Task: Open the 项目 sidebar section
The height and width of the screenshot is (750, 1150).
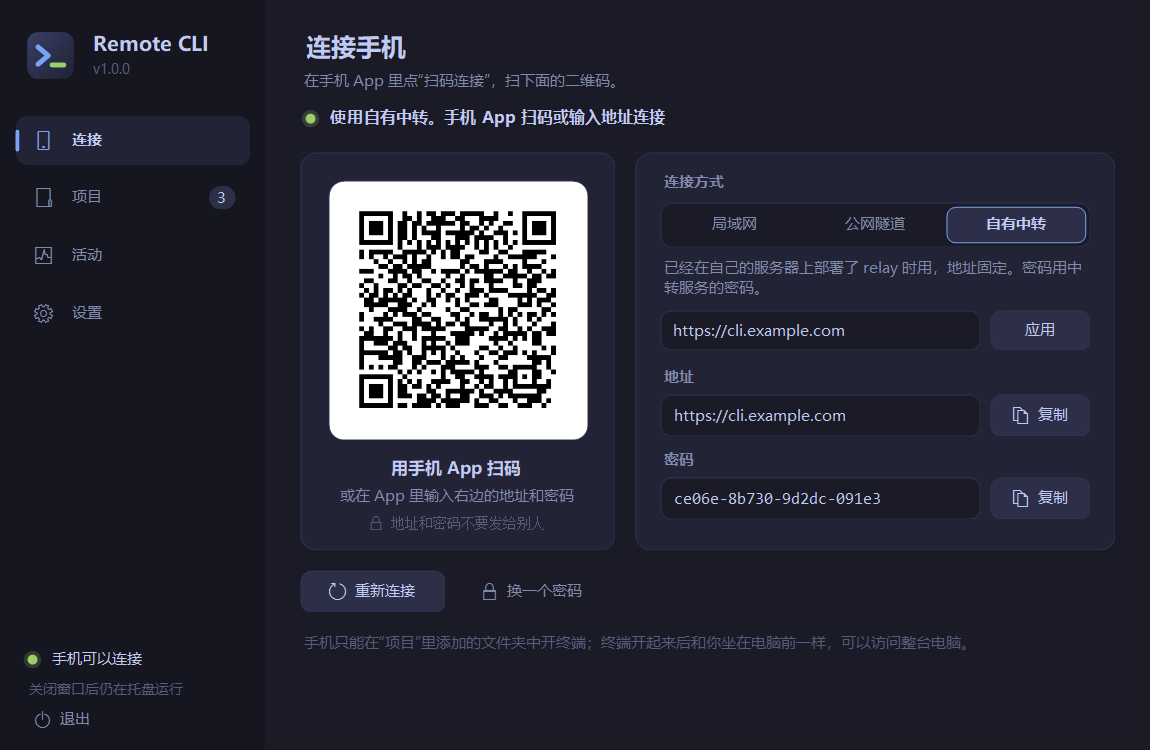Action: (133, 197)
